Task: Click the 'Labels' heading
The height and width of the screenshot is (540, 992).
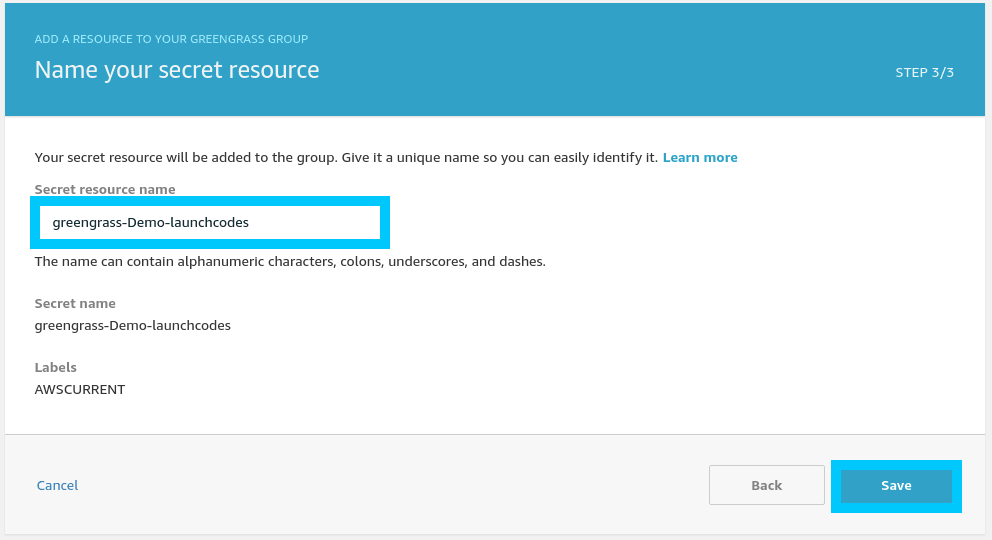Action: (56, 368)
